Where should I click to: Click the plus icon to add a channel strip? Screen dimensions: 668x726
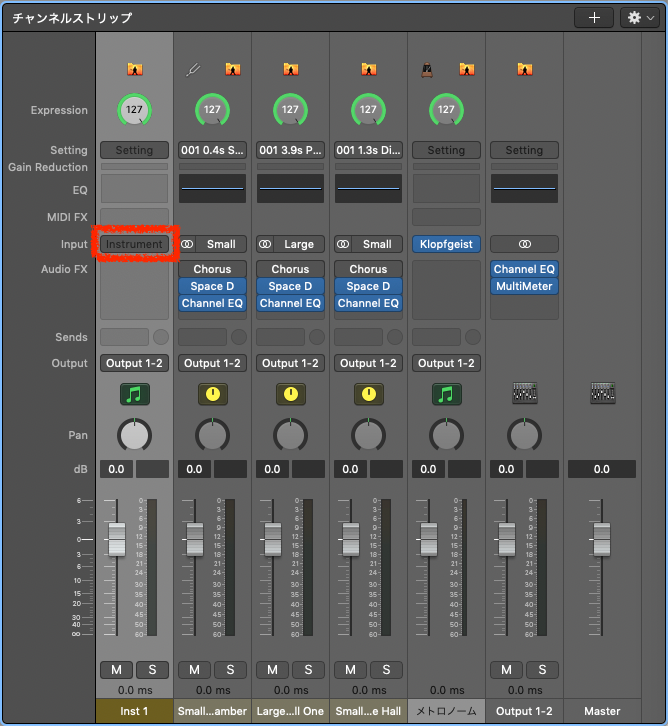(x=594, y=18)
